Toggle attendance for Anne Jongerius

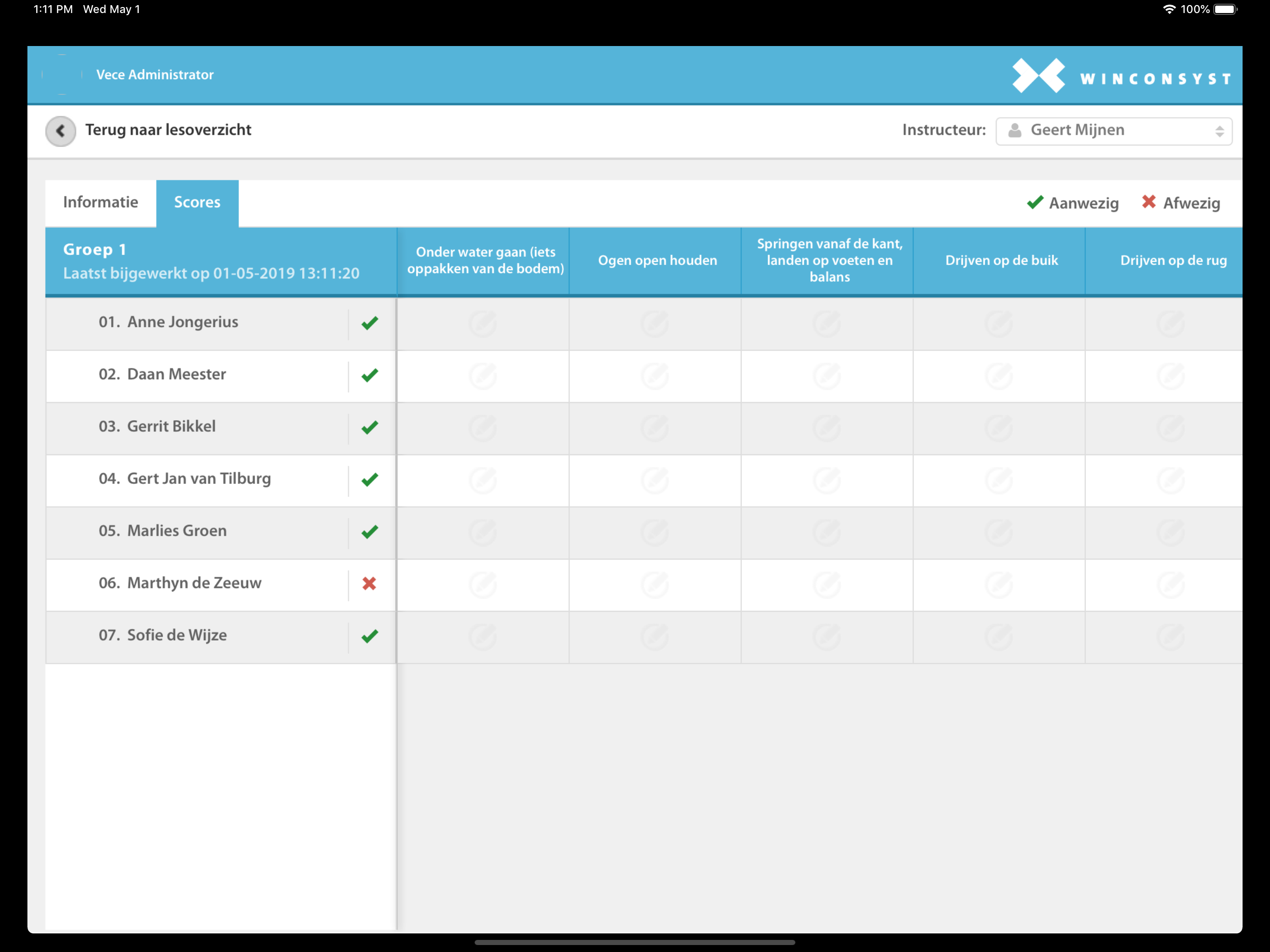[370, 323]
